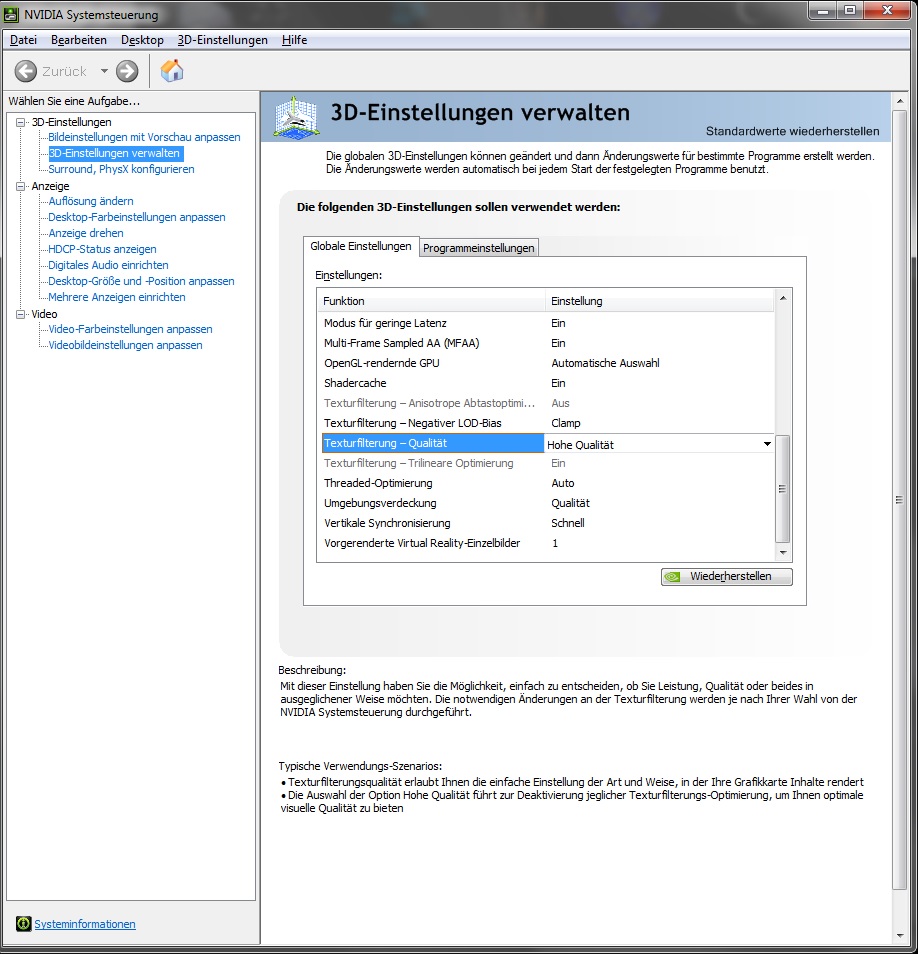Screen dimensions: 918x954
Task: Click the settings list scrollbar thumb
Action: pos(783,488)
